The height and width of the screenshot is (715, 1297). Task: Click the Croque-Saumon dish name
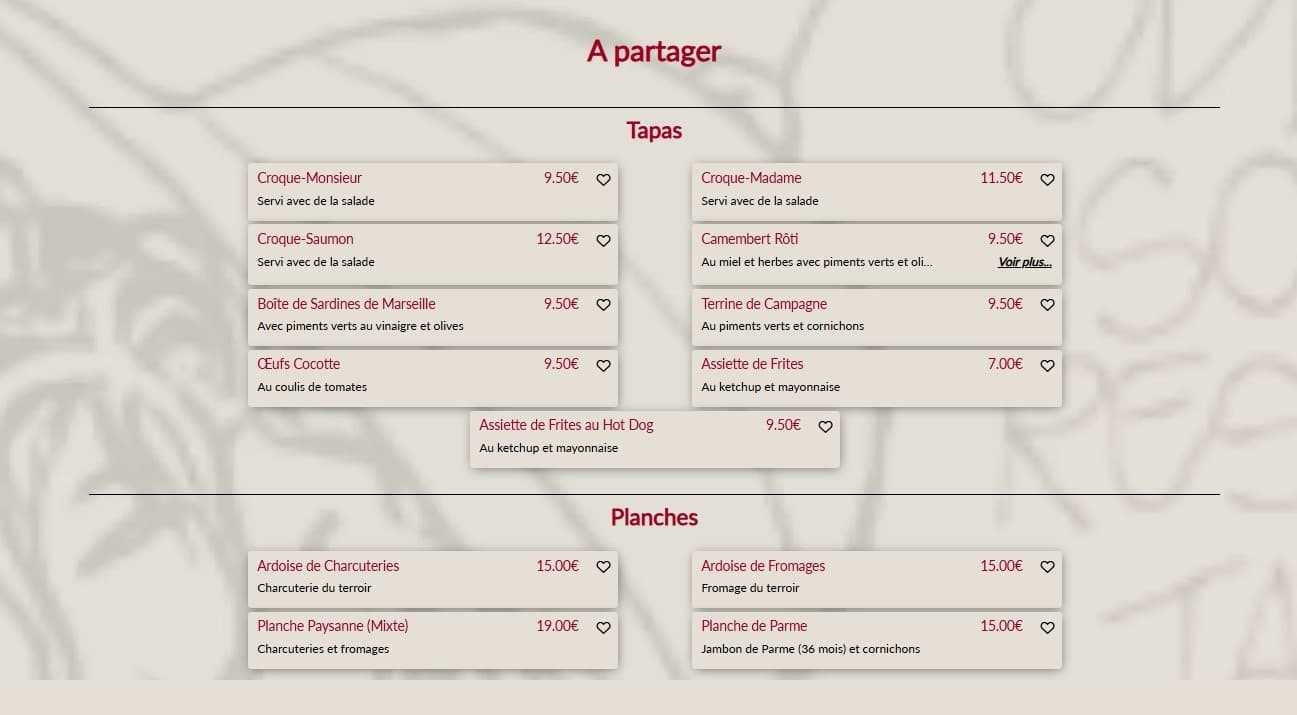tap(305, 239)
